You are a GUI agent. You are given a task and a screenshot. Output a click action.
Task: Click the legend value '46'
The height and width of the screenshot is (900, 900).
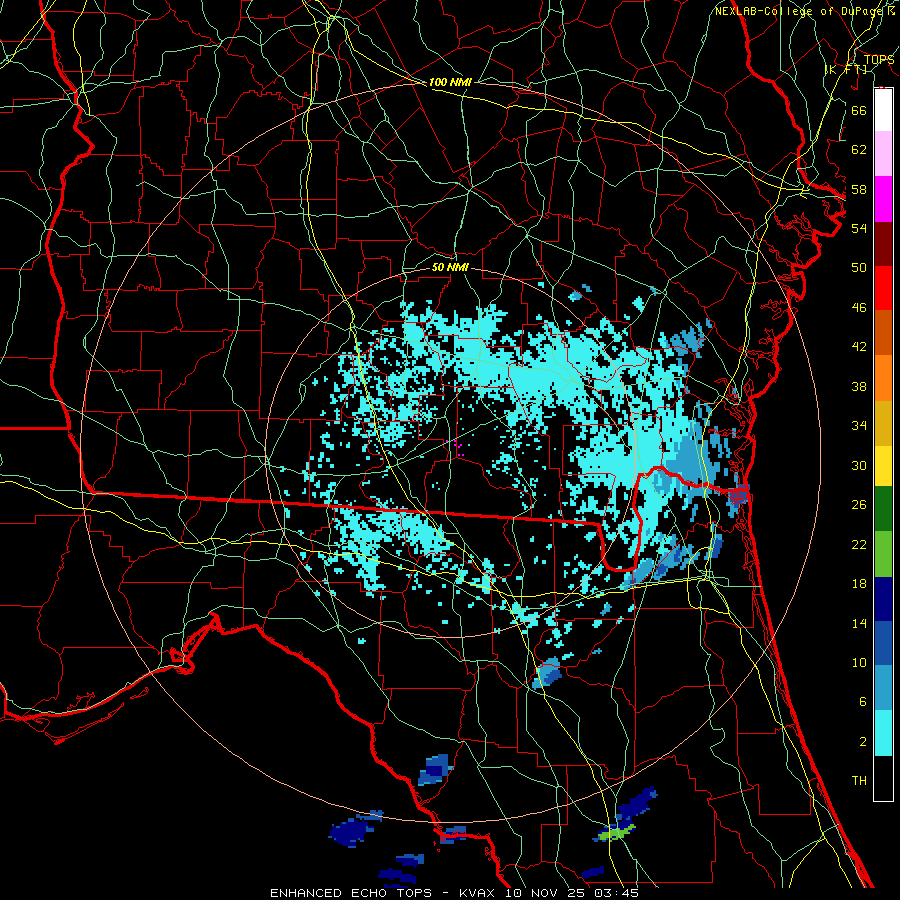[x=859, y=307]
